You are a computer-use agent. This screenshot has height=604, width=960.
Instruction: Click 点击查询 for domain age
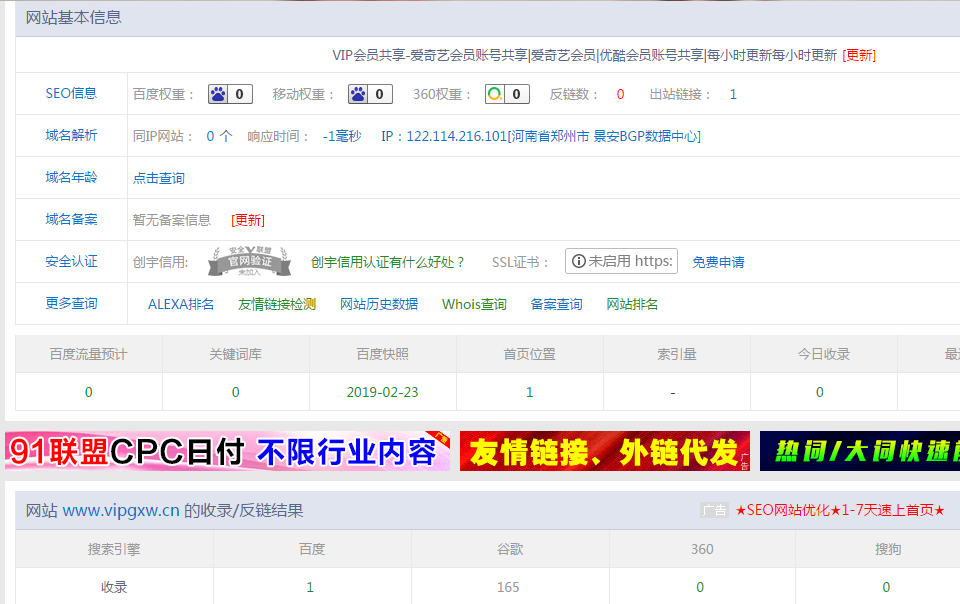tap(159, 178)
